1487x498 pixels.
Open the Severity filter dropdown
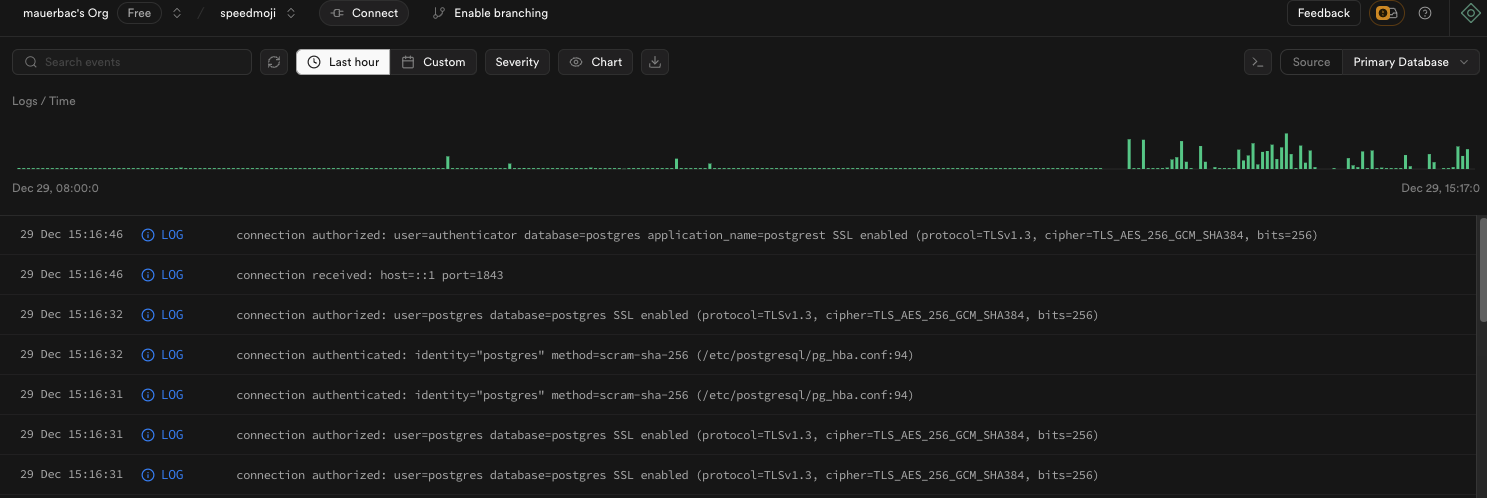click(517, 62)
